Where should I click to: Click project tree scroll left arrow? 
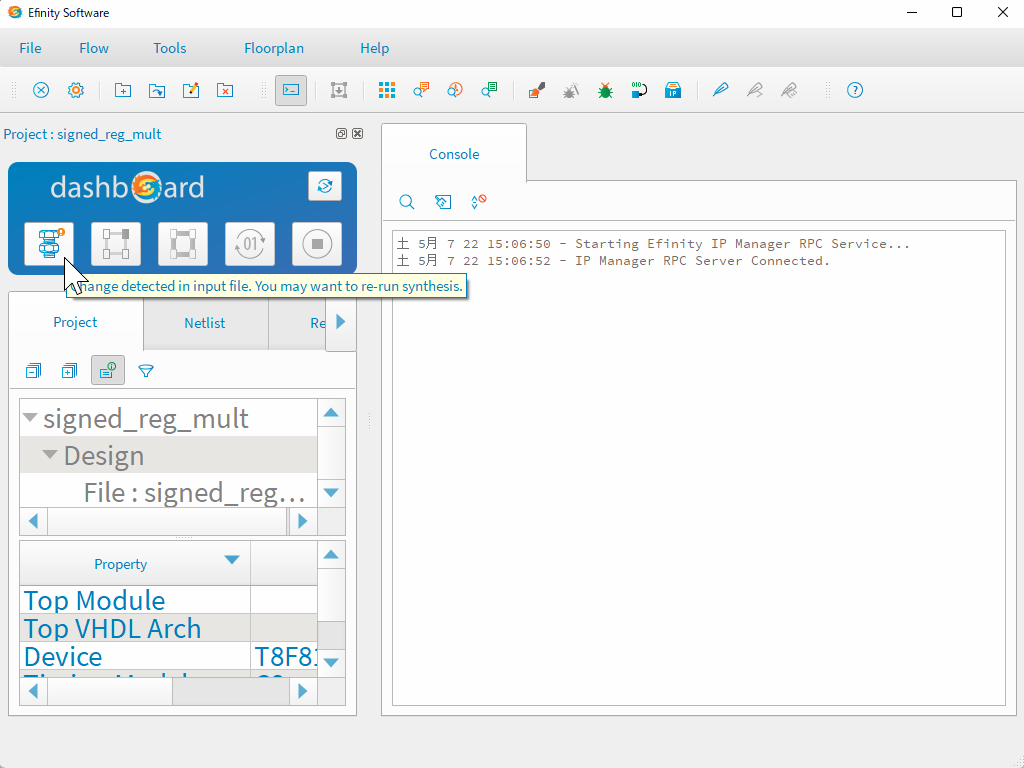point(34,521)
